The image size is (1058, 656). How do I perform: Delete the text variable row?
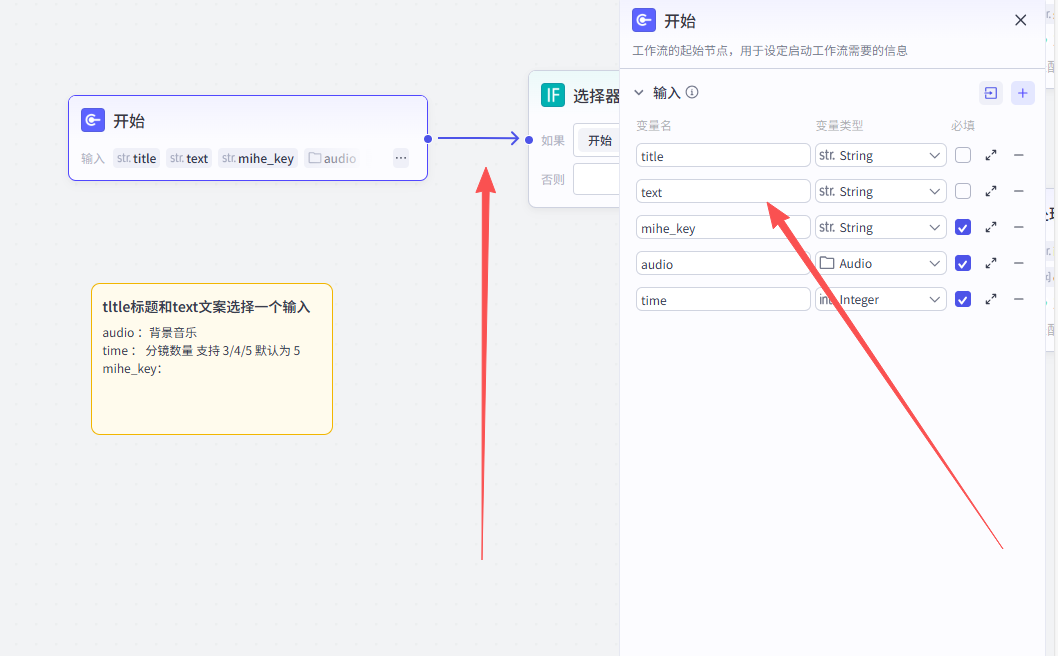tap(1018, 192)
